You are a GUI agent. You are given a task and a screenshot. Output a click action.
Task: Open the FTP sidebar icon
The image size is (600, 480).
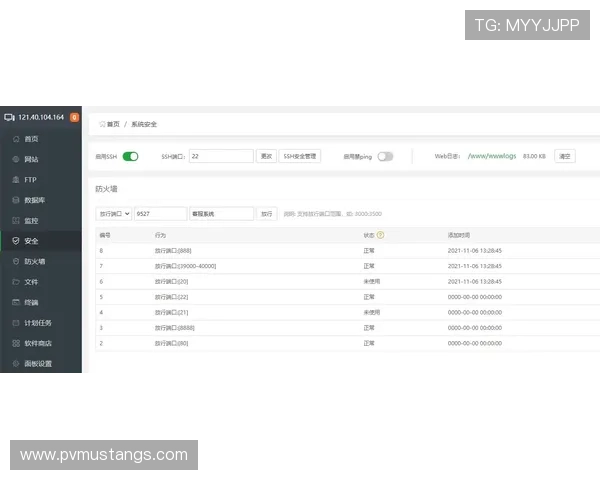pyautogui.click(x=16, y=180)
